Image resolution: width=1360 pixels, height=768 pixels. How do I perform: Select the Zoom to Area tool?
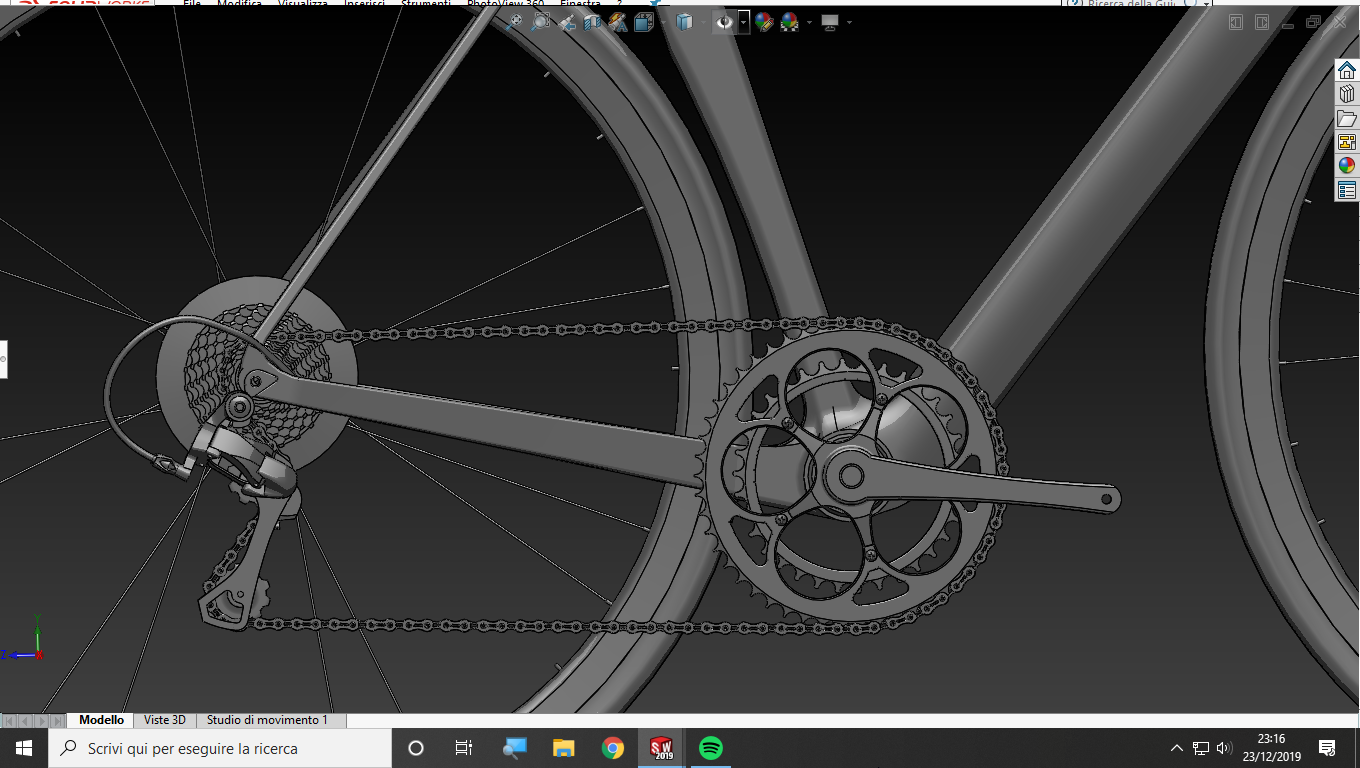[540, 21]
